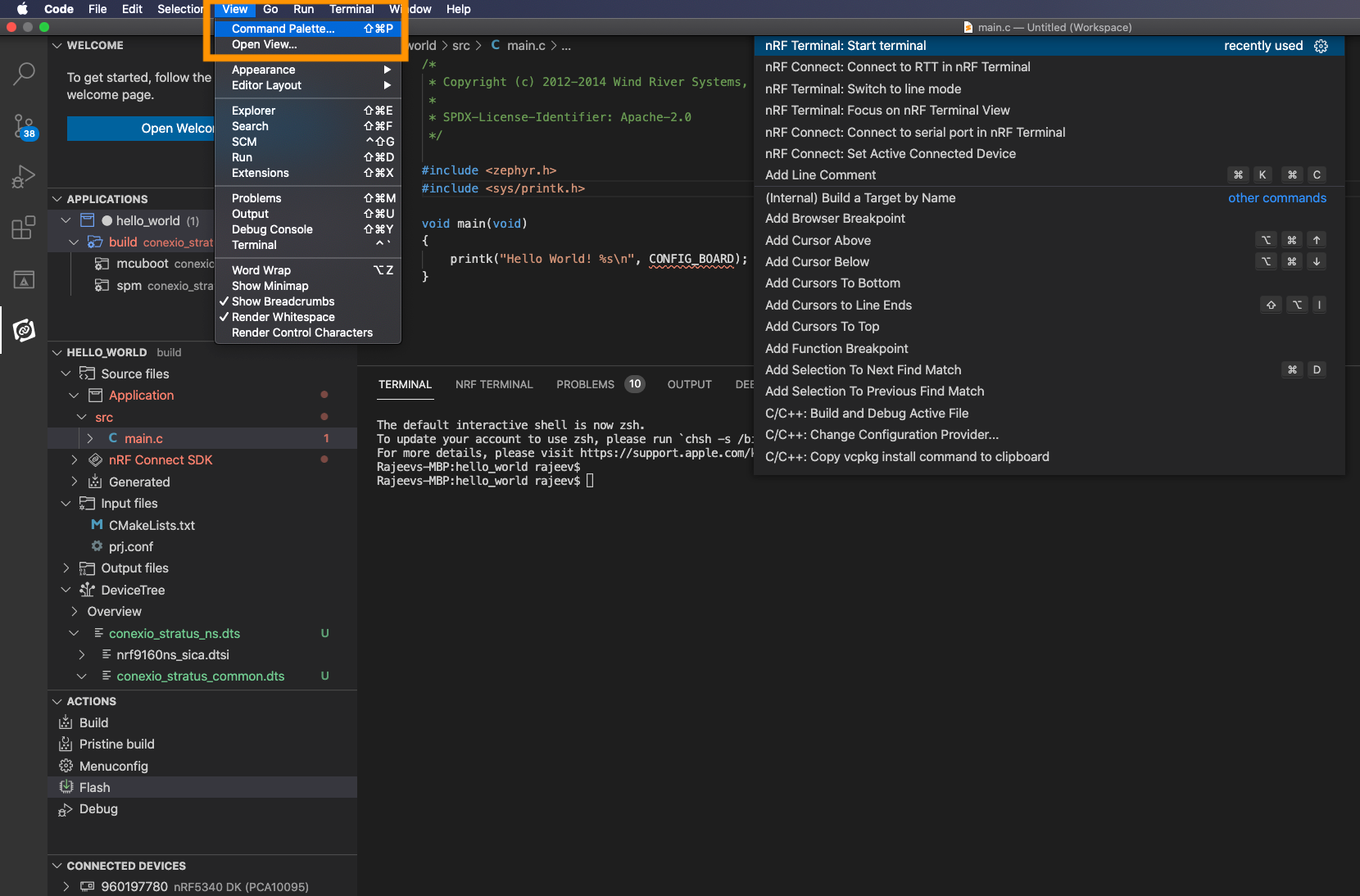
Task: Open Source Control icon with 38 badge
Action: (x=24, y=126)
